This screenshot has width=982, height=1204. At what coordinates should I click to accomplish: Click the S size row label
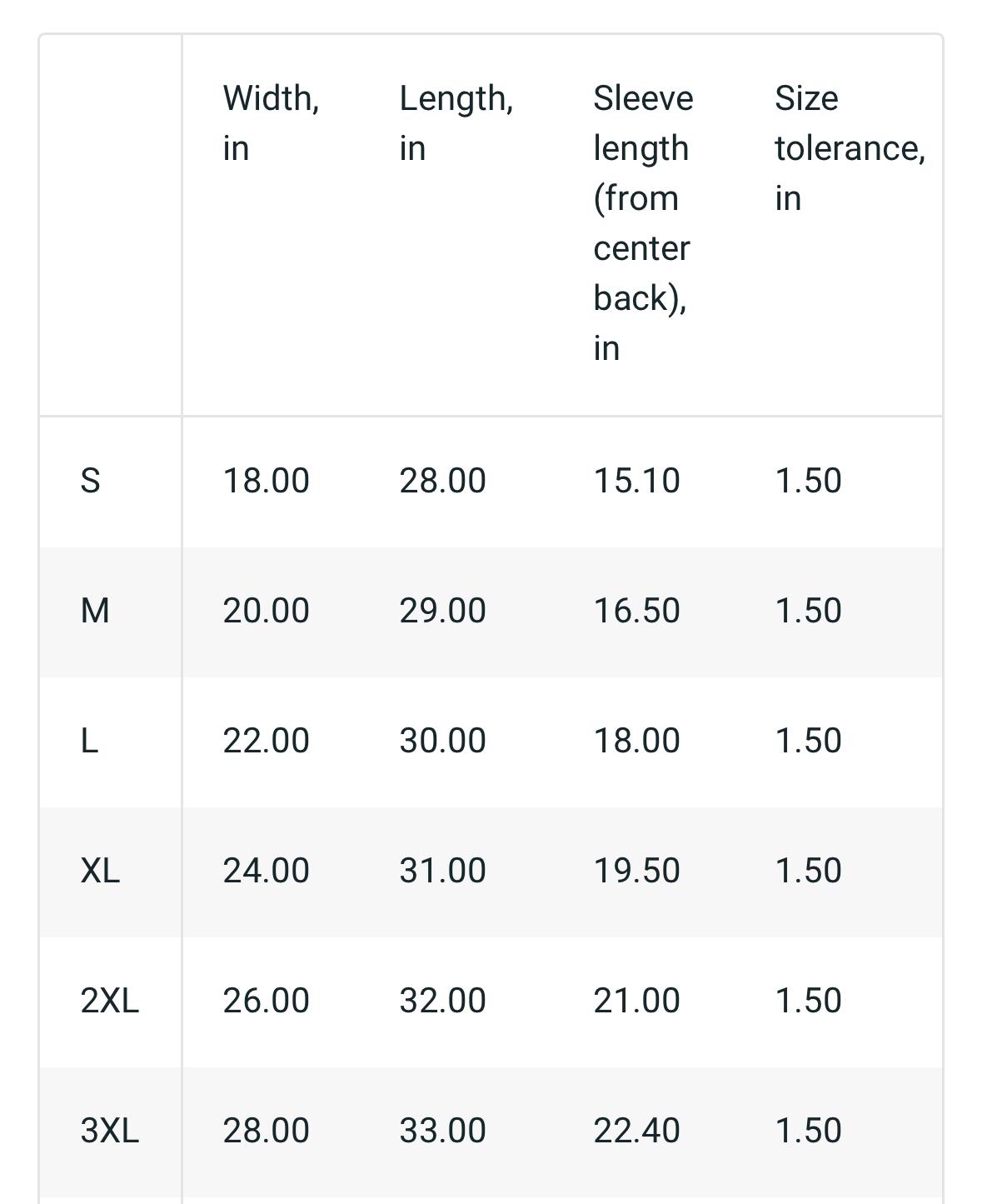pyautogui.click(x=90, y=481)
